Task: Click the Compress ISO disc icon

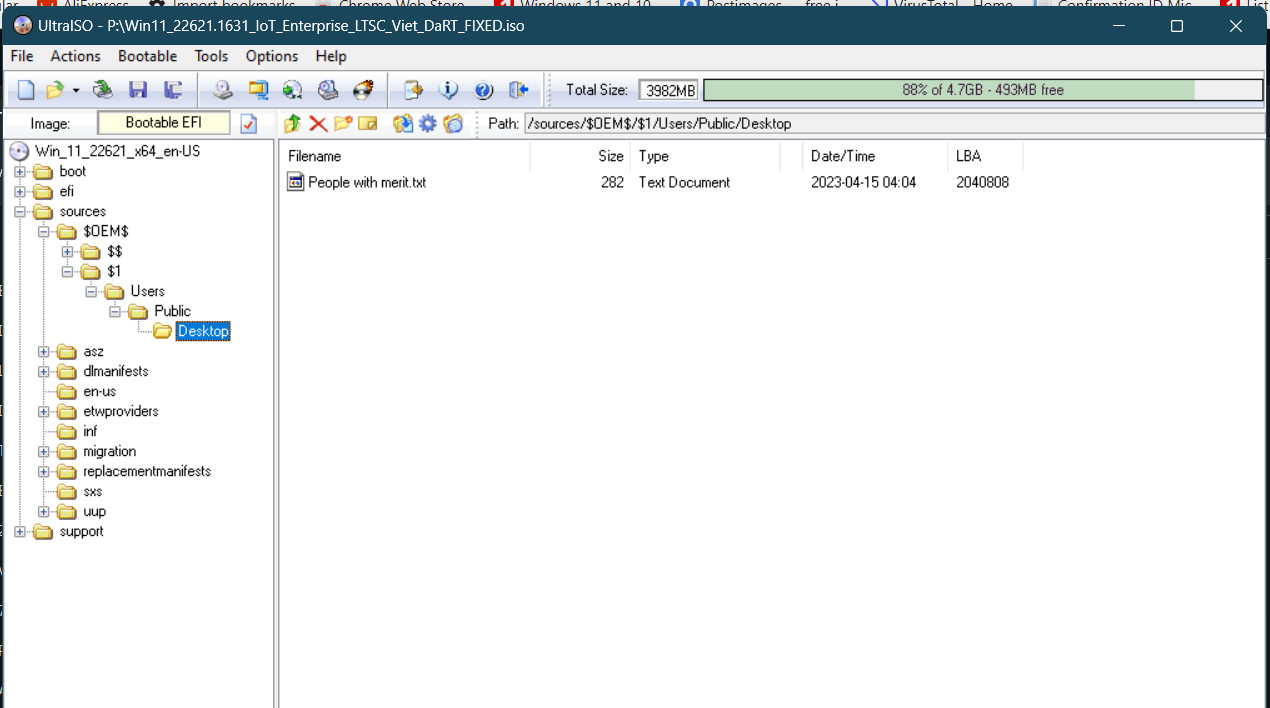Action: (x=292, y=90)
